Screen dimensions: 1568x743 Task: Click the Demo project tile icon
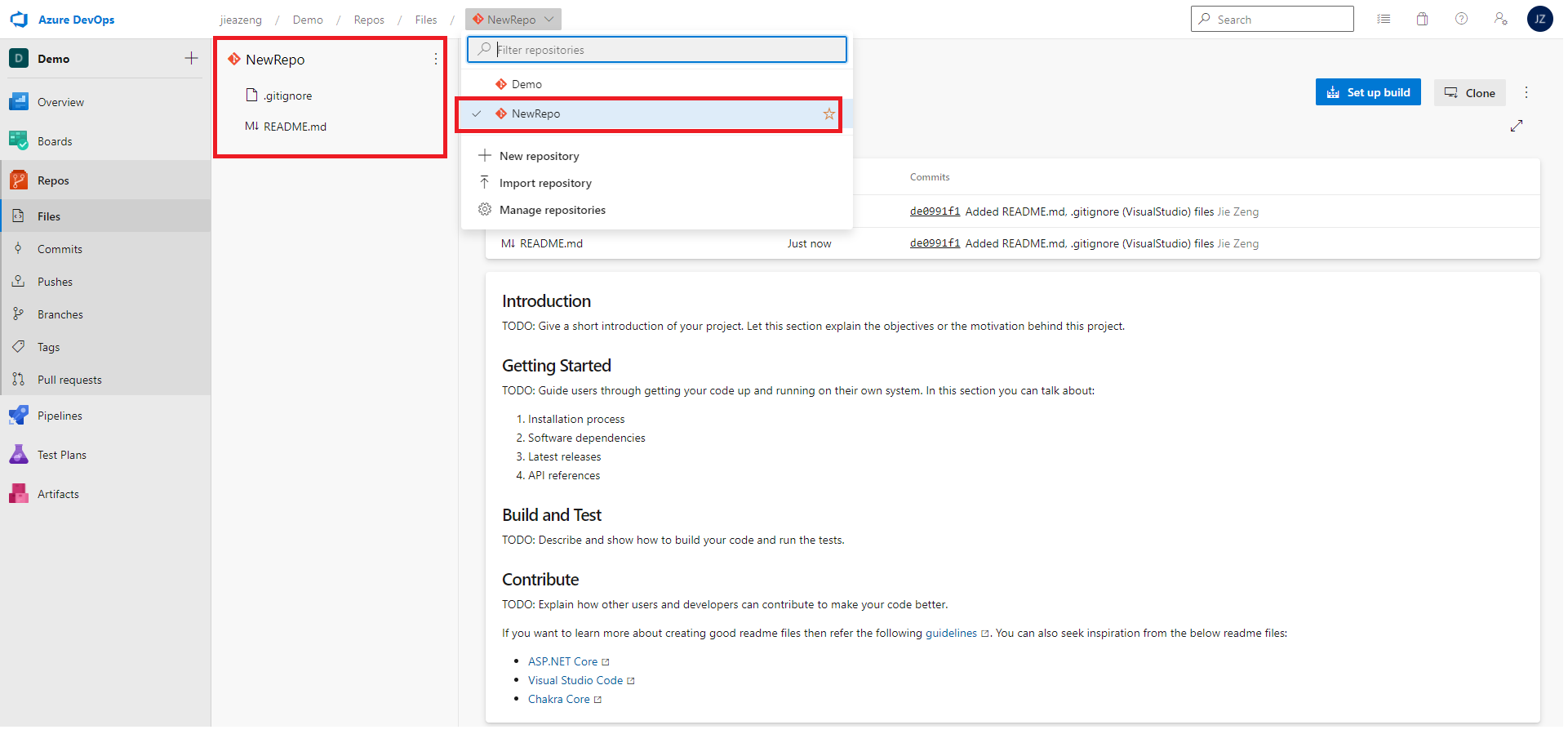pyautogui.click(x=19, y=59)
